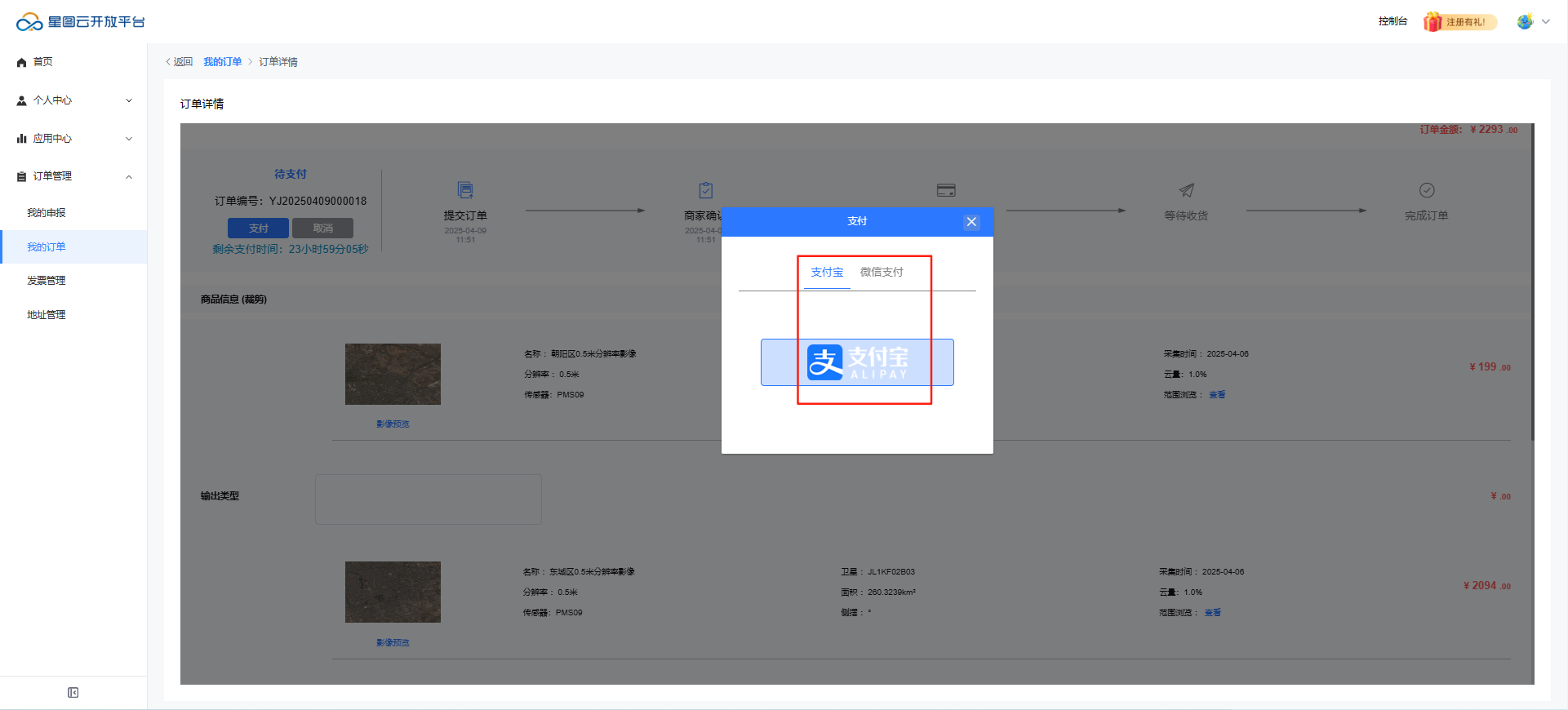Click 查看 for the 朝阳区 item
The image size is (1568, 710).
click(1217, 395)
